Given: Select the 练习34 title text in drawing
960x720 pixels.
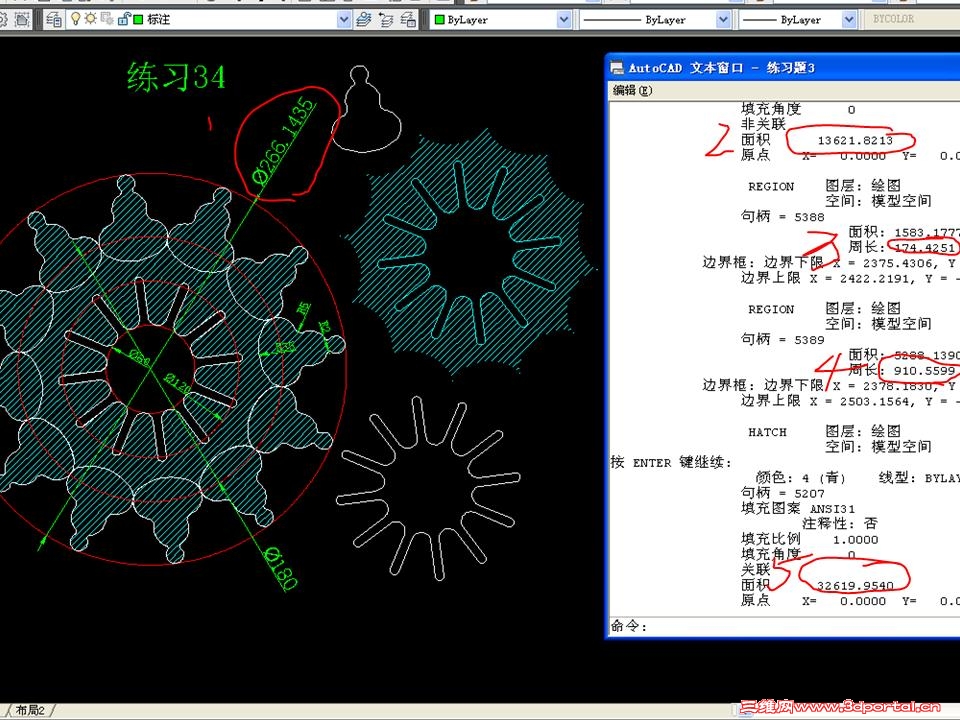Looking at the screenshot, I should click(176, 78).
